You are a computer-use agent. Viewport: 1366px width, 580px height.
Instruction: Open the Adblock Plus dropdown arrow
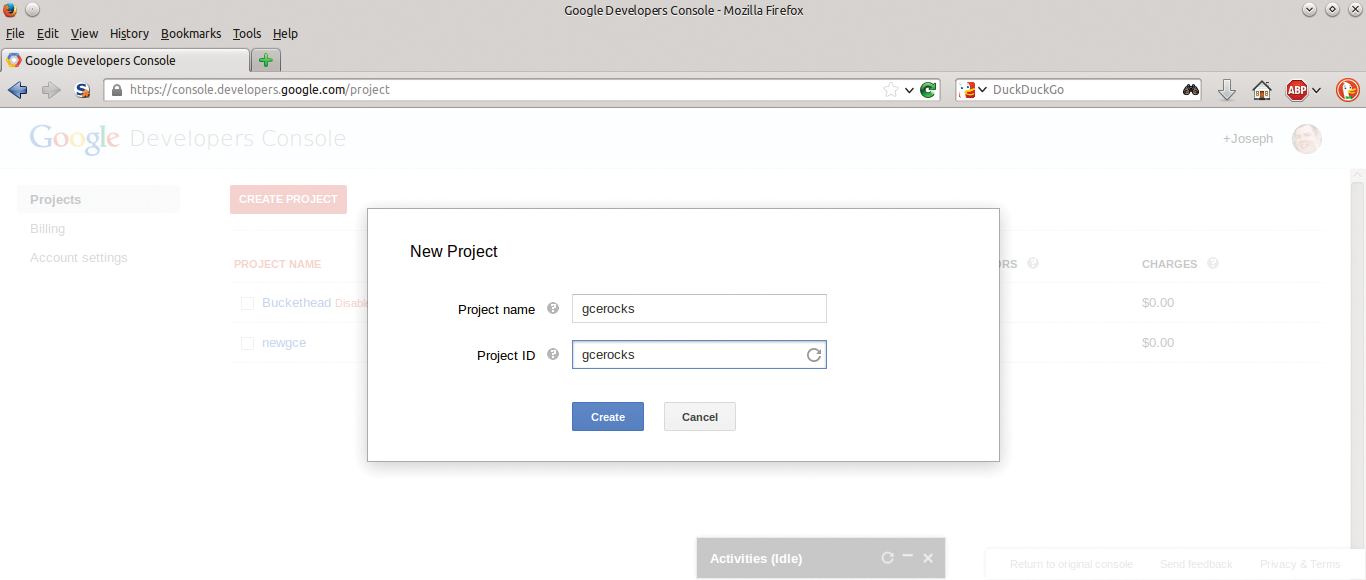(x=1317, y=90)
